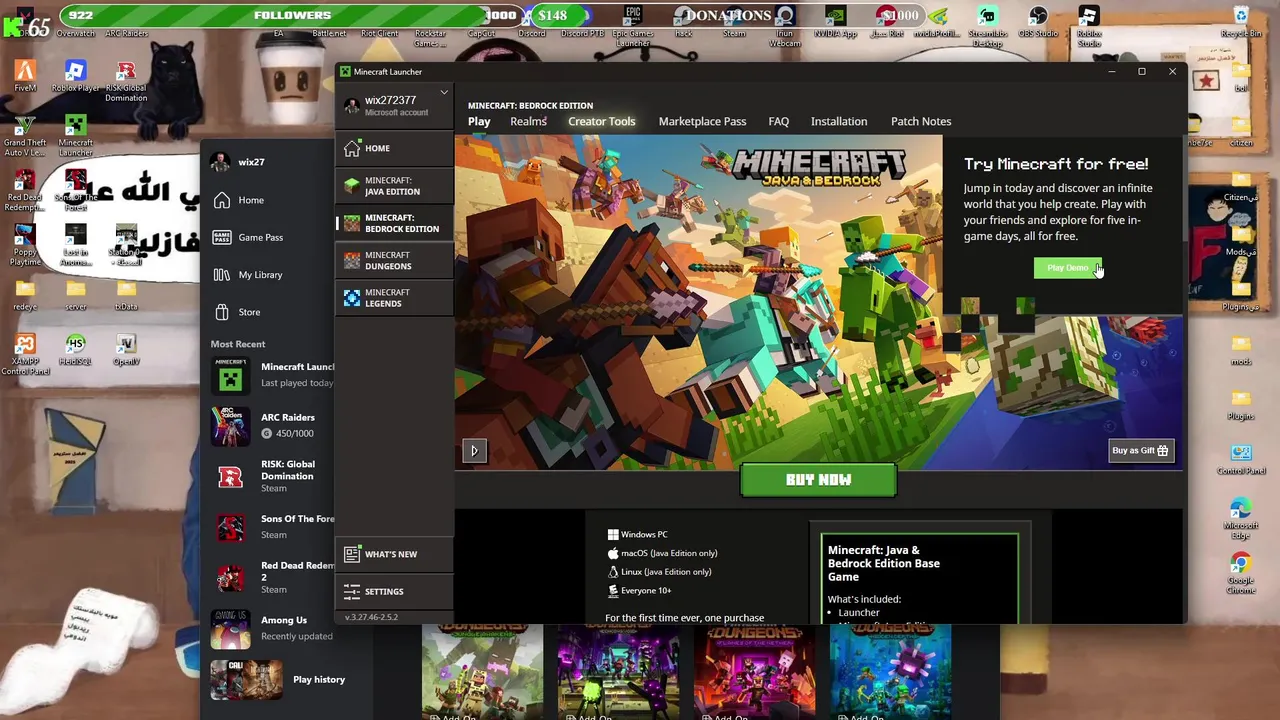Open Roblox Studio desktop shortcut
1280x720 pixels.
coord(1089,26)
